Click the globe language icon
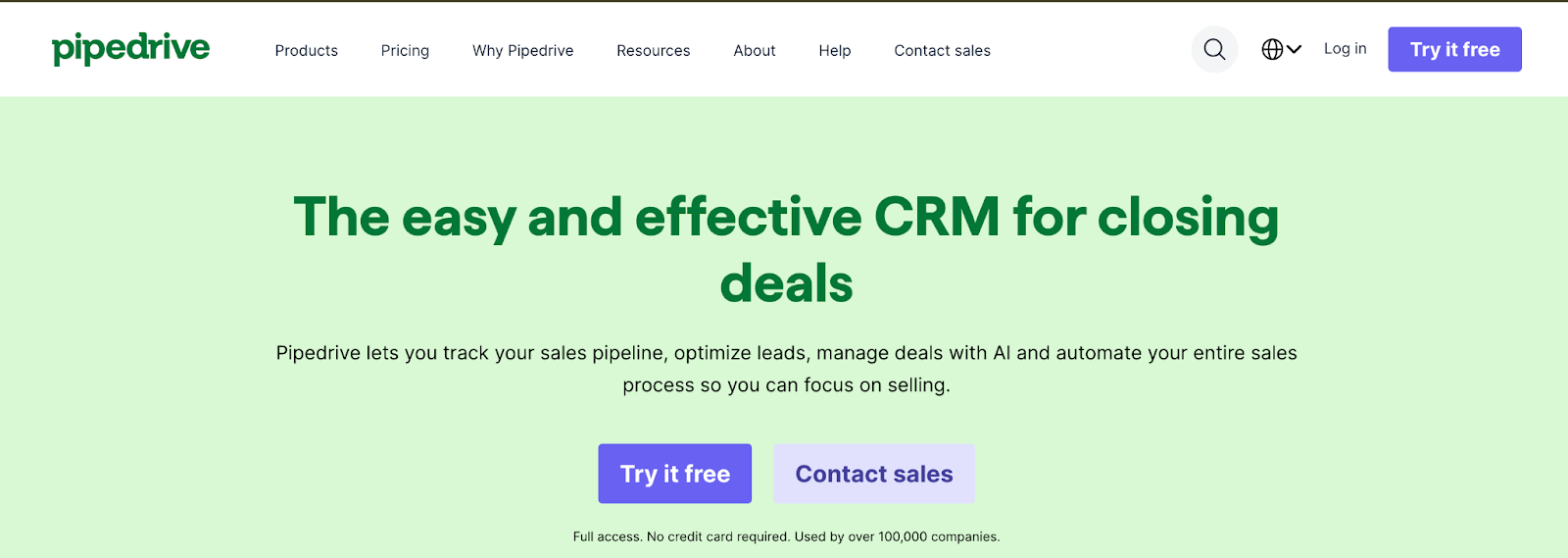 [x=1272, y=49]
